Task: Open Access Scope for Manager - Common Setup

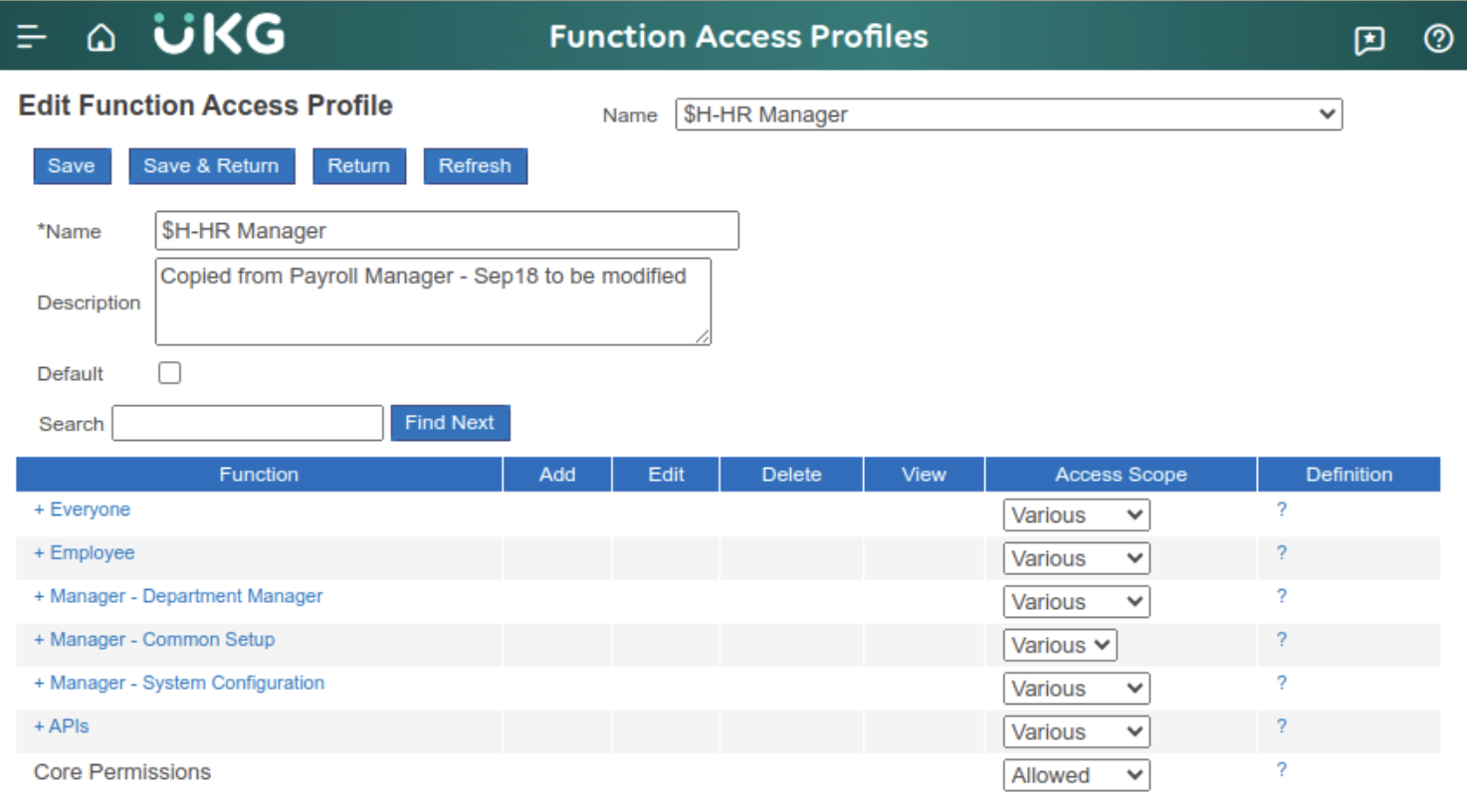Action: tap(1060, 645)
